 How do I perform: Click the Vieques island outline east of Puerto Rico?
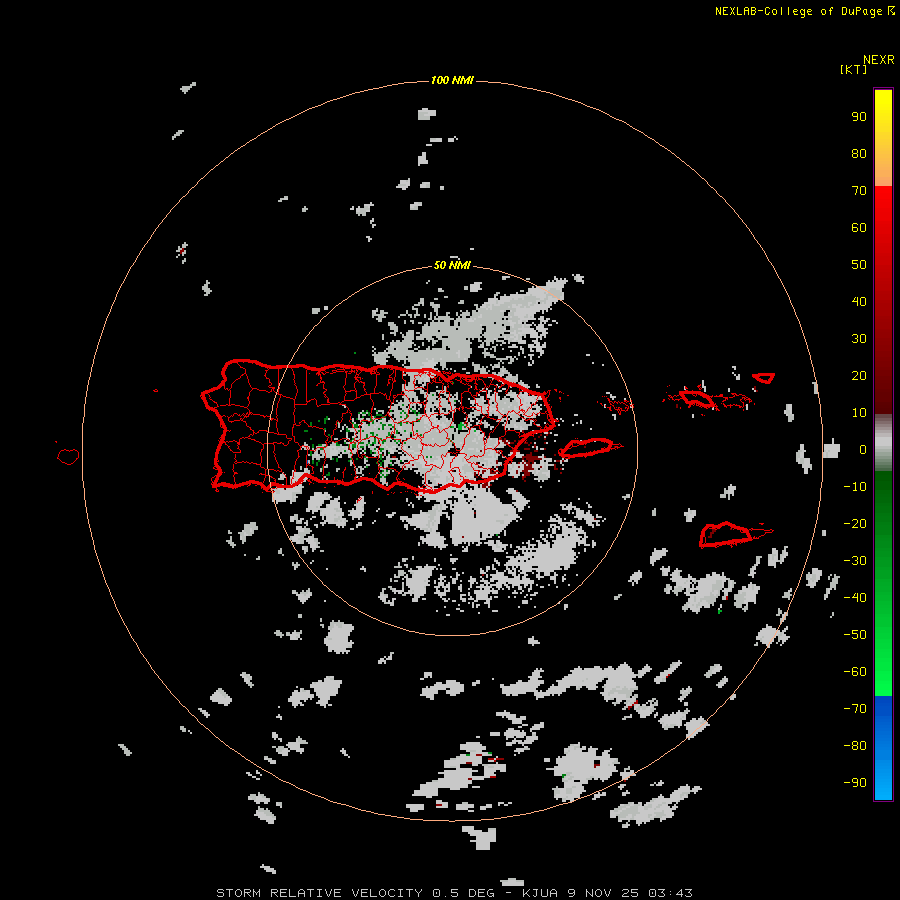click(587, 447)
